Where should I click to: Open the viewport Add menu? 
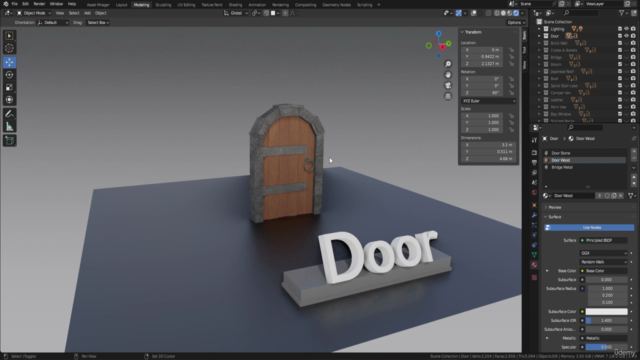tap(87, 13)
